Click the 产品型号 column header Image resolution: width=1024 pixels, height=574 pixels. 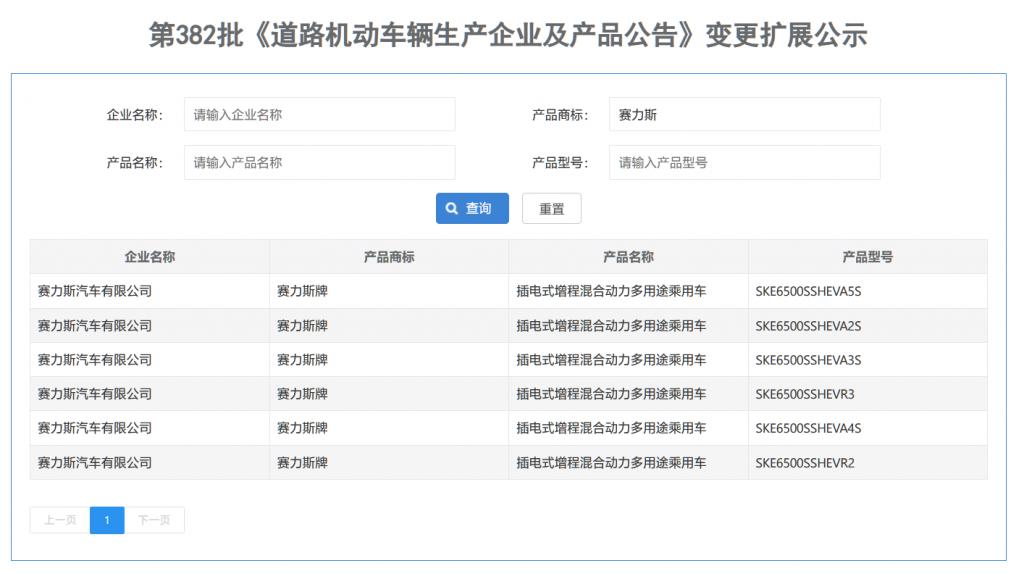coord(867,257)
